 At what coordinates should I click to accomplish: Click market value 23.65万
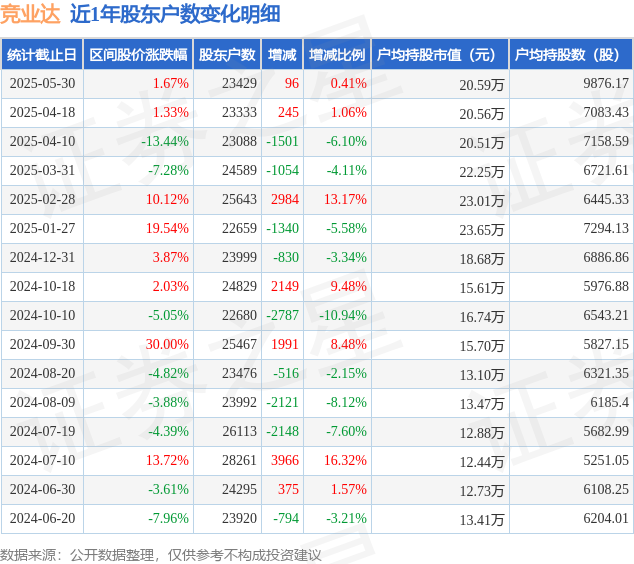482,230
